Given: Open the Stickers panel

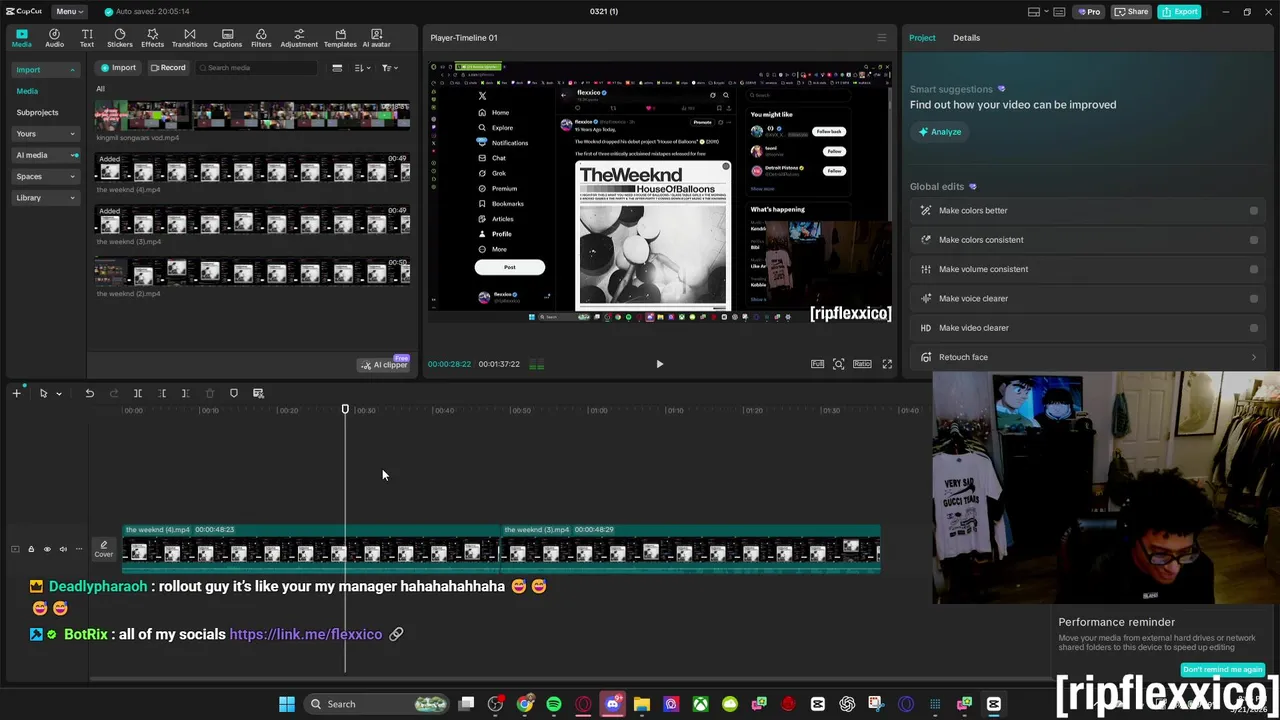Looking at the screenshot, I should point(120,38).
